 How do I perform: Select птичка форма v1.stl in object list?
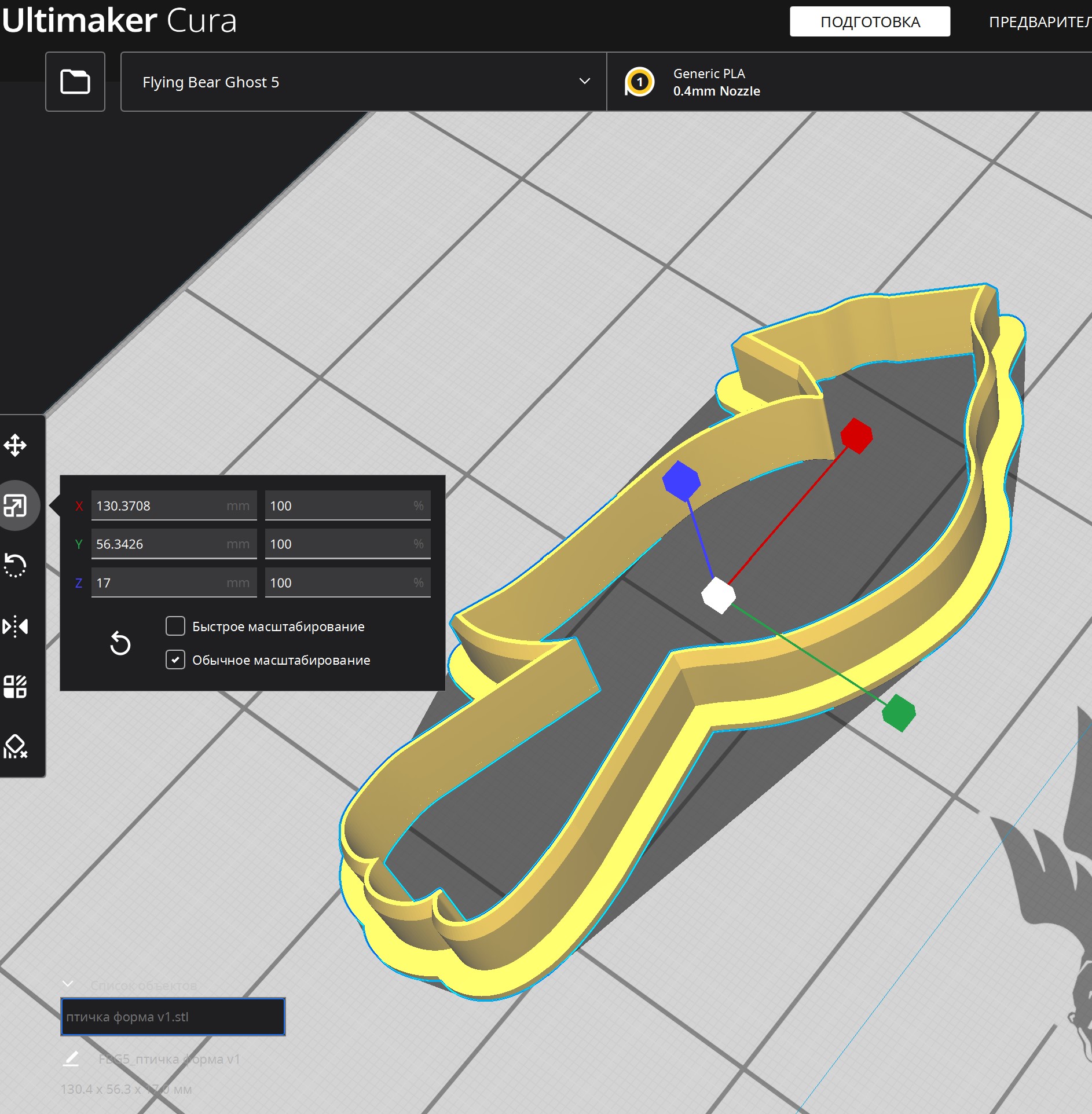pyautogui.click(x=173, y=1017)
